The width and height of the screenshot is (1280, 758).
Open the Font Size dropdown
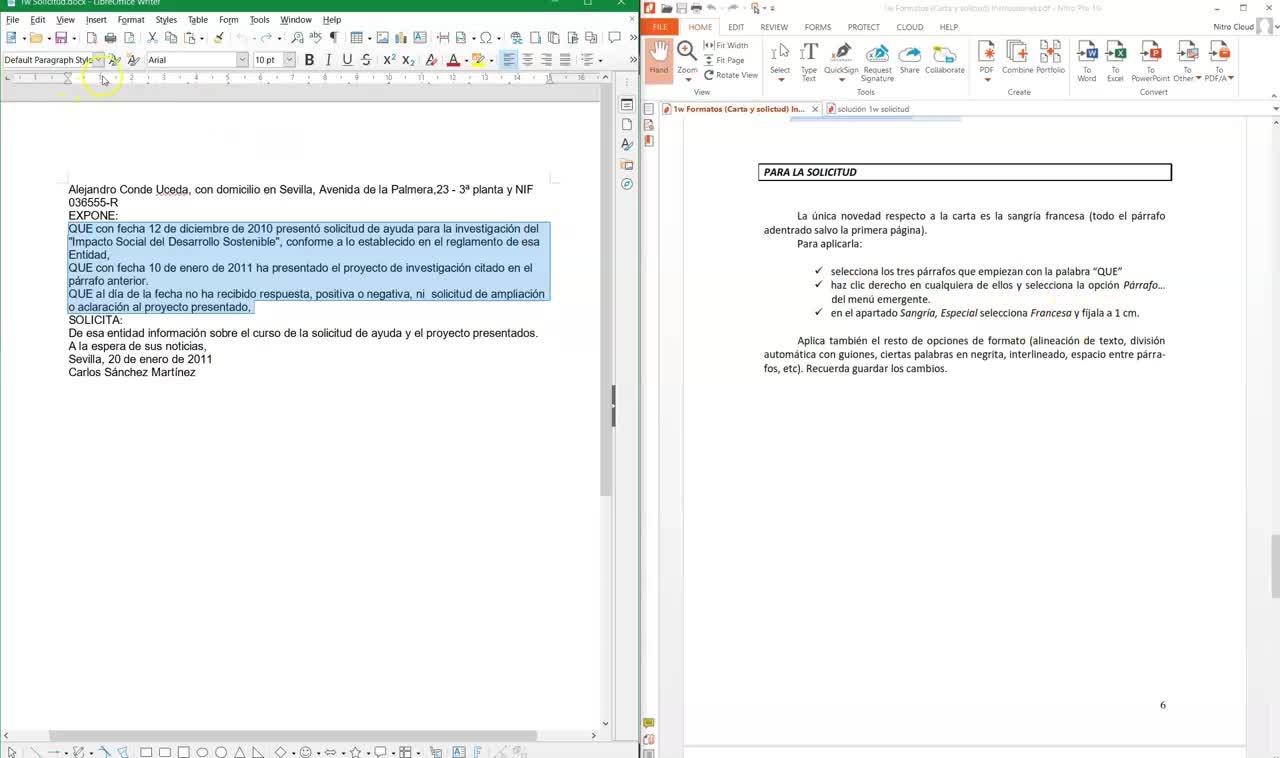(289, 60)
